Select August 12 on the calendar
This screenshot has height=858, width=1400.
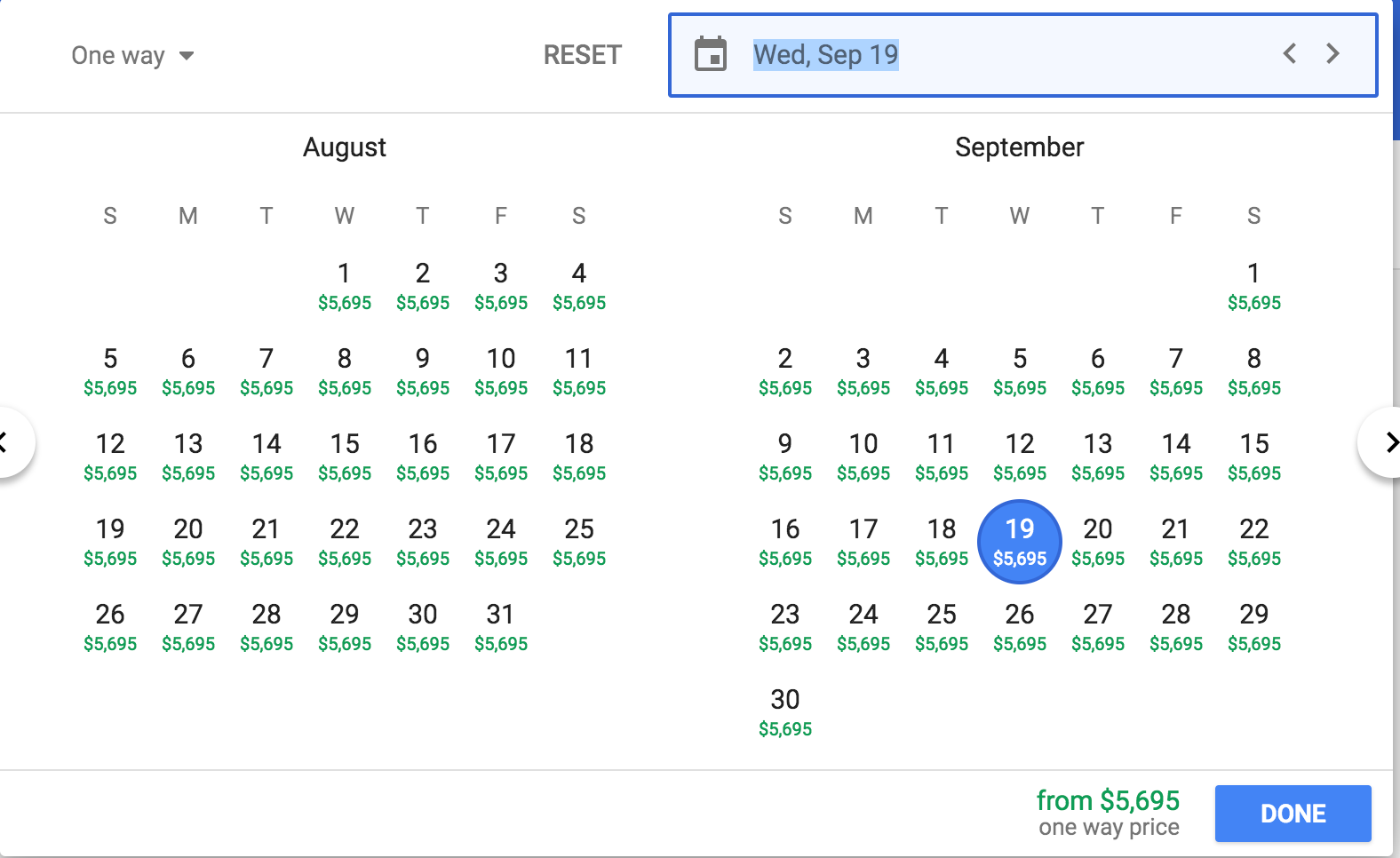click(x=110, y=456)
